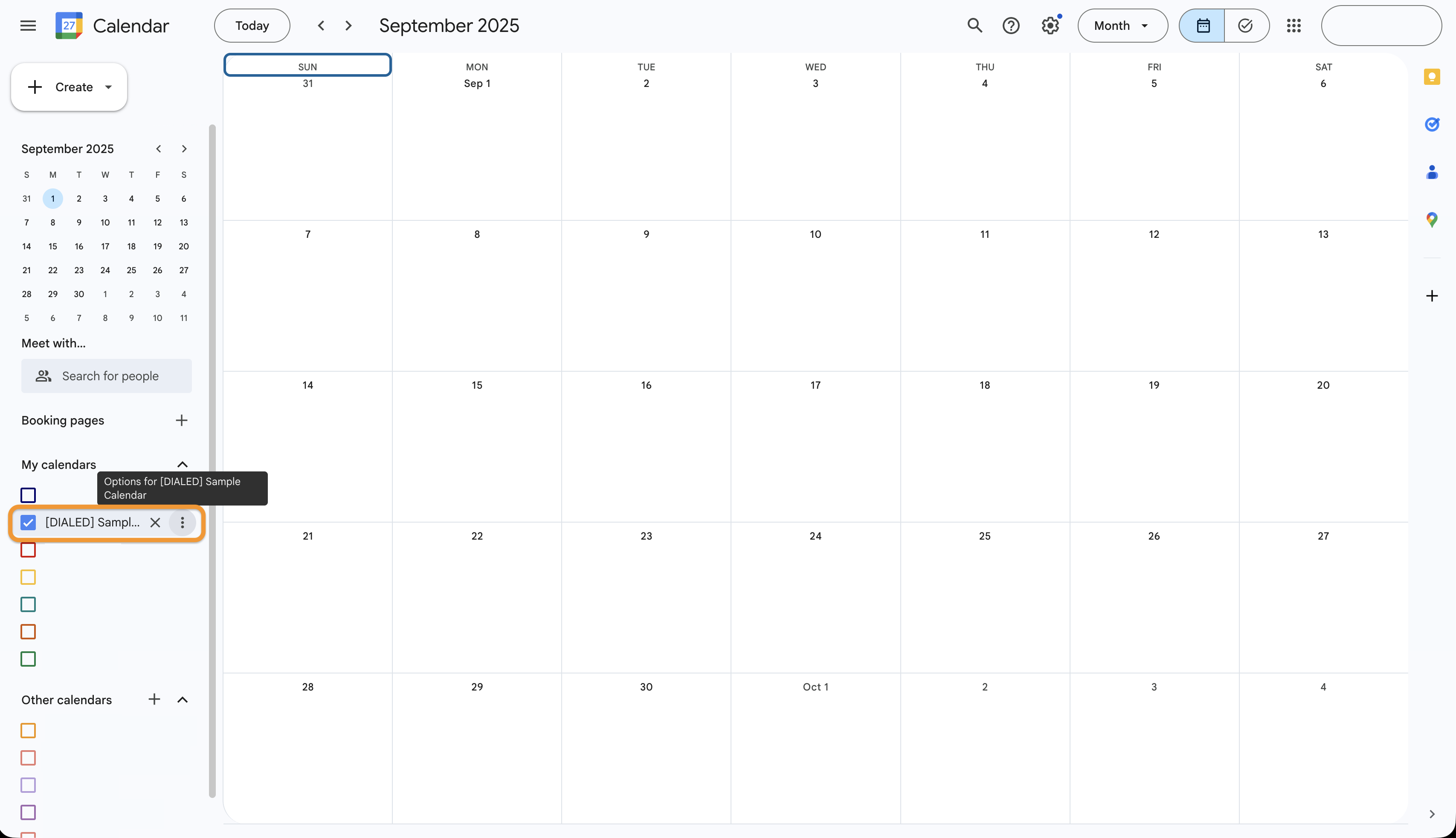Toggle the red calendar below DIALED
This screenshot has width=1456, height=838.
pos(28,550)
